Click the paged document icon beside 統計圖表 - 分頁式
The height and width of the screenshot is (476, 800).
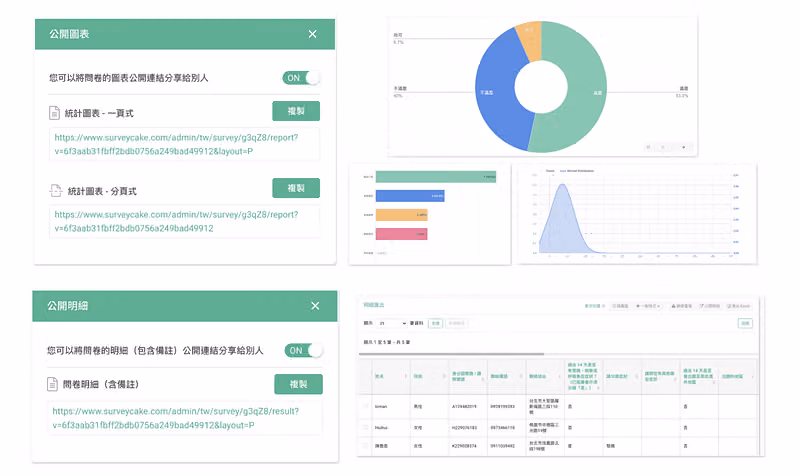[56, 191]
